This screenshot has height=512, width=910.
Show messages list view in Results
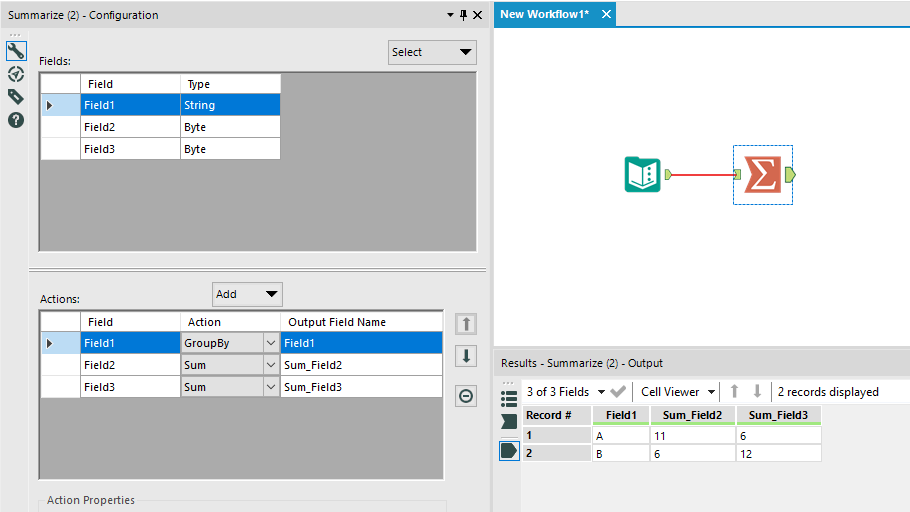[x=509, y=398]
